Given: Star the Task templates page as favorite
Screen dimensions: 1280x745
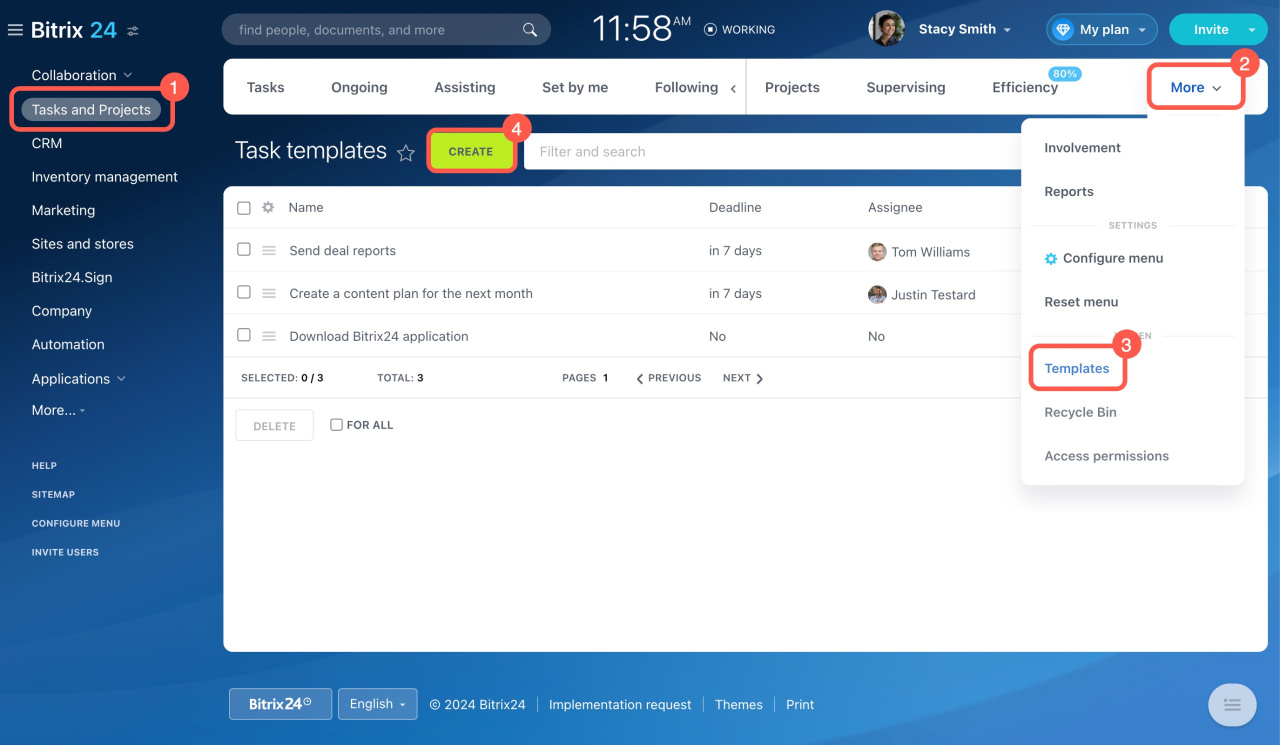Looking at the screenshot, I should click(405, 153).
